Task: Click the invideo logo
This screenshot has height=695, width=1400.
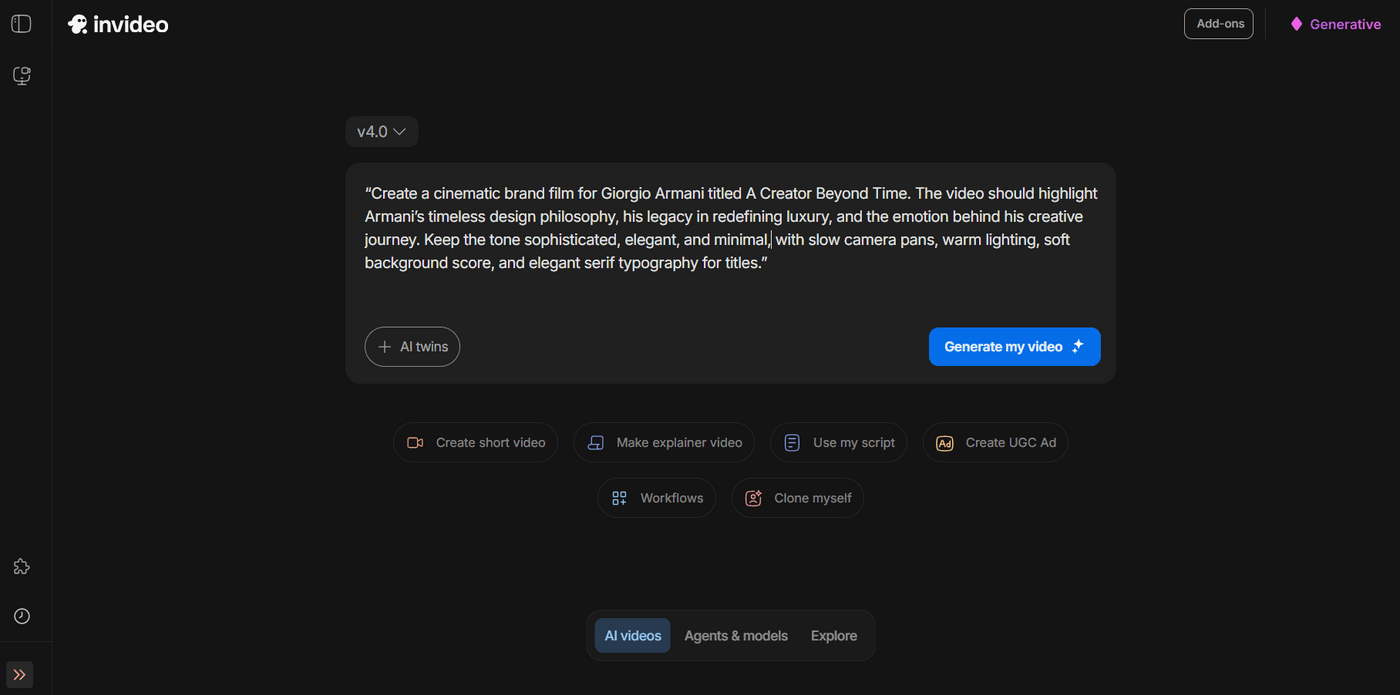Action: tap(118, 24)
